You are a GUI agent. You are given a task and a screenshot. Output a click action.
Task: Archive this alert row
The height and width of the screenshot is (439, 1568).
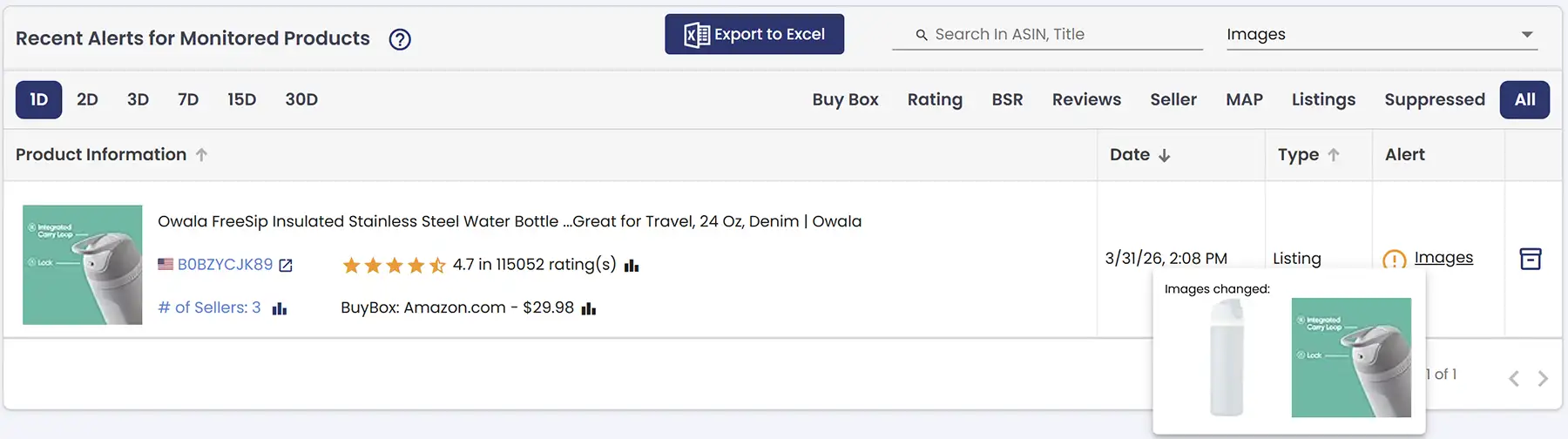click(1530, 259)
